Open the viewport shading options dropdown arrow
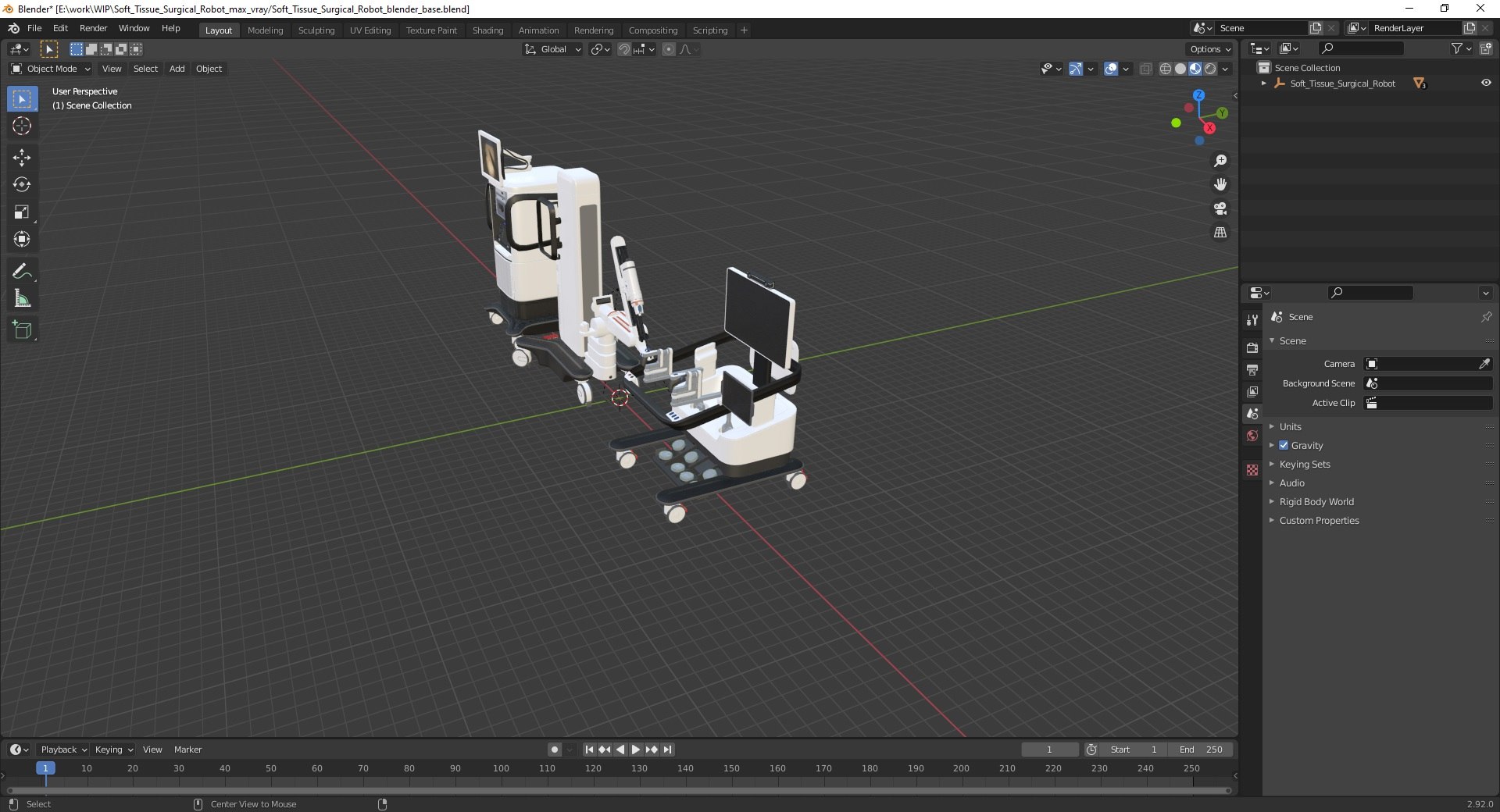Viewport: 1500px width, 812px height. coord(1225,69)
